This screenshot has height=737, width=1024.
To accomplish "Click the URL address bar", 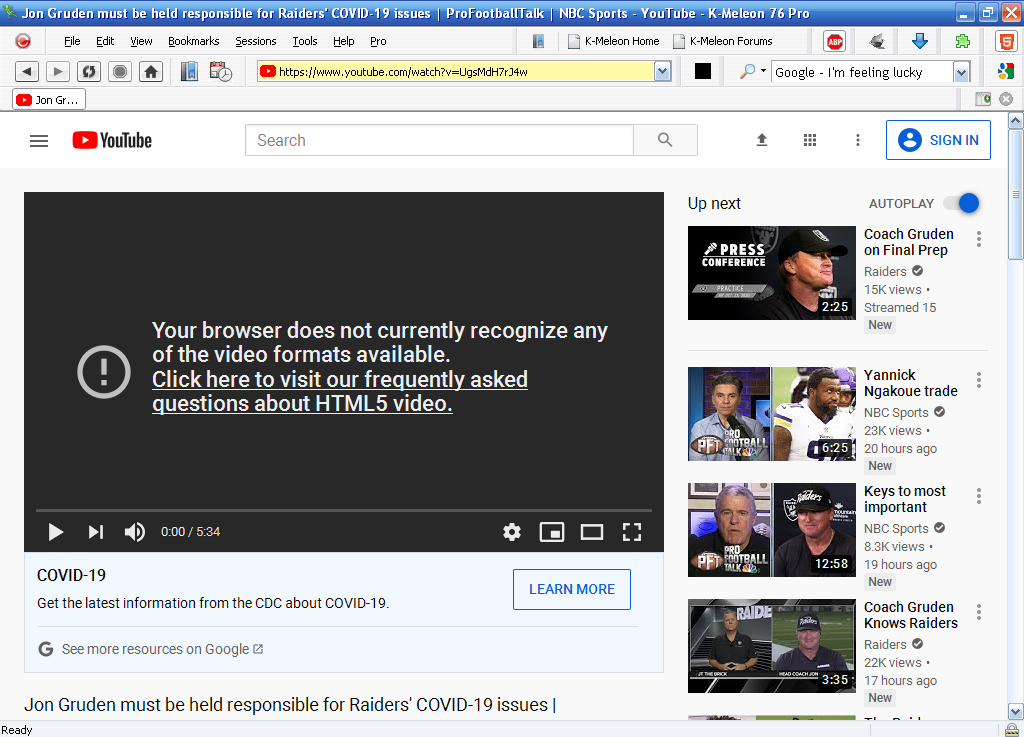I will click(x=456, y=72).
